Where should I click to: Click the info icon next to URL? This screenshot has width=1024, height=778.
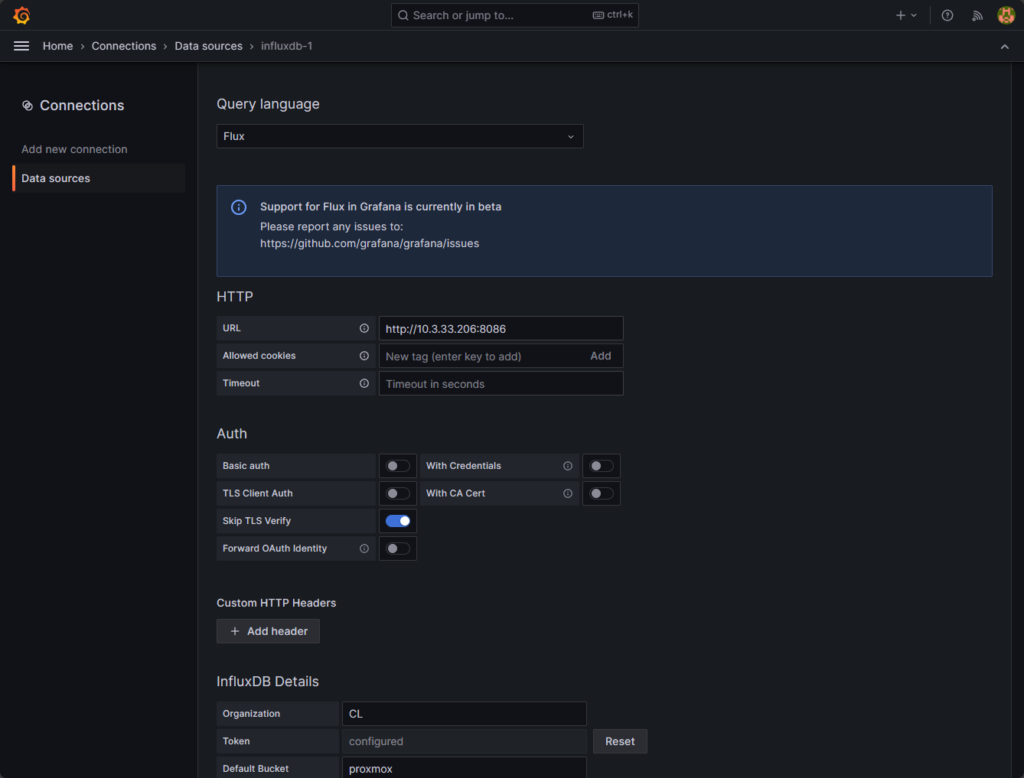(366, 327)
